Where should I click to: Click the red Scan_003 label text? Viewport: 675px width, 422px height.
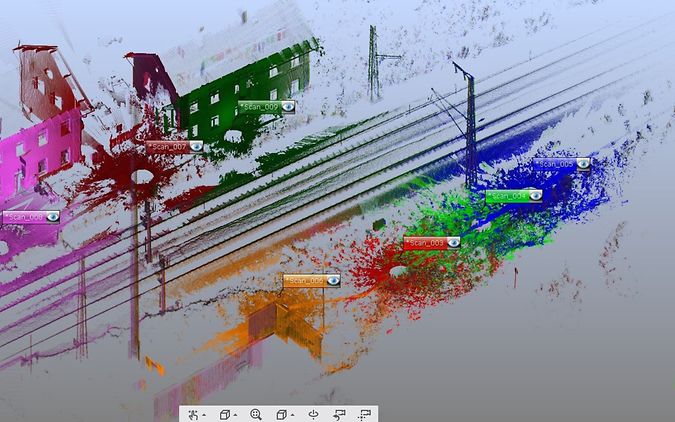point(425,243)
